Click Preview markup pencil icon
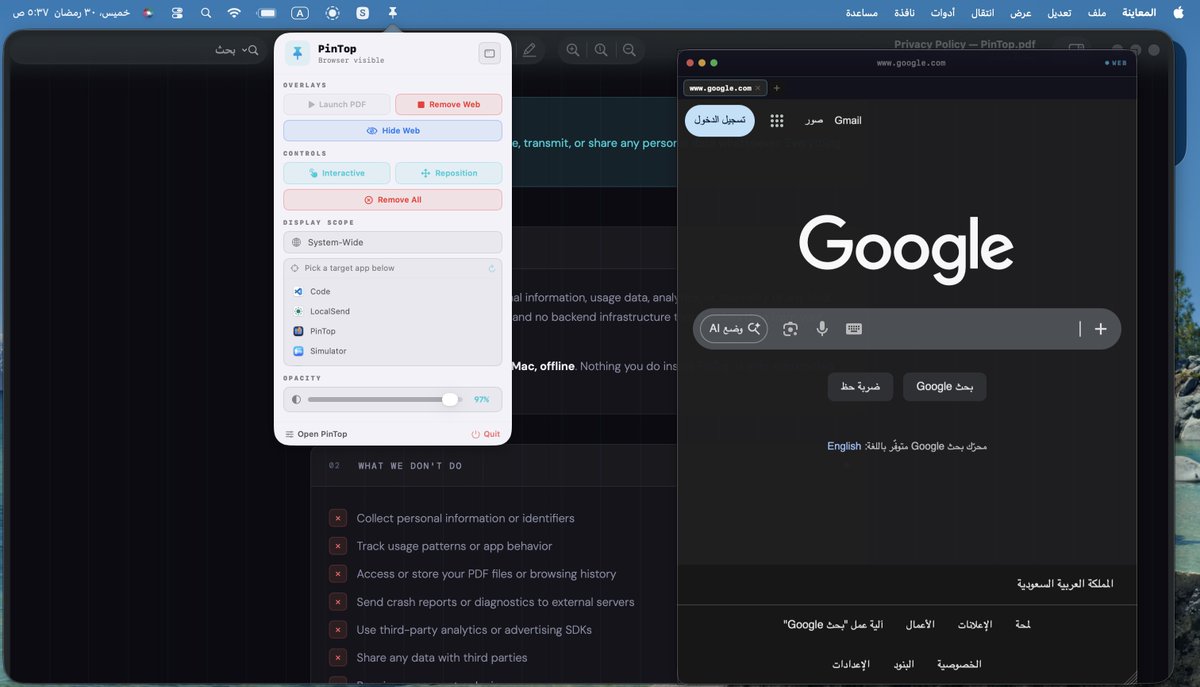 529,50
